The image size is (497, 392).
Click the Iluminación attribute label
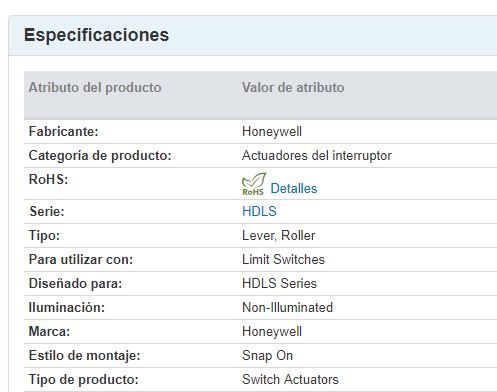point(66,307)
